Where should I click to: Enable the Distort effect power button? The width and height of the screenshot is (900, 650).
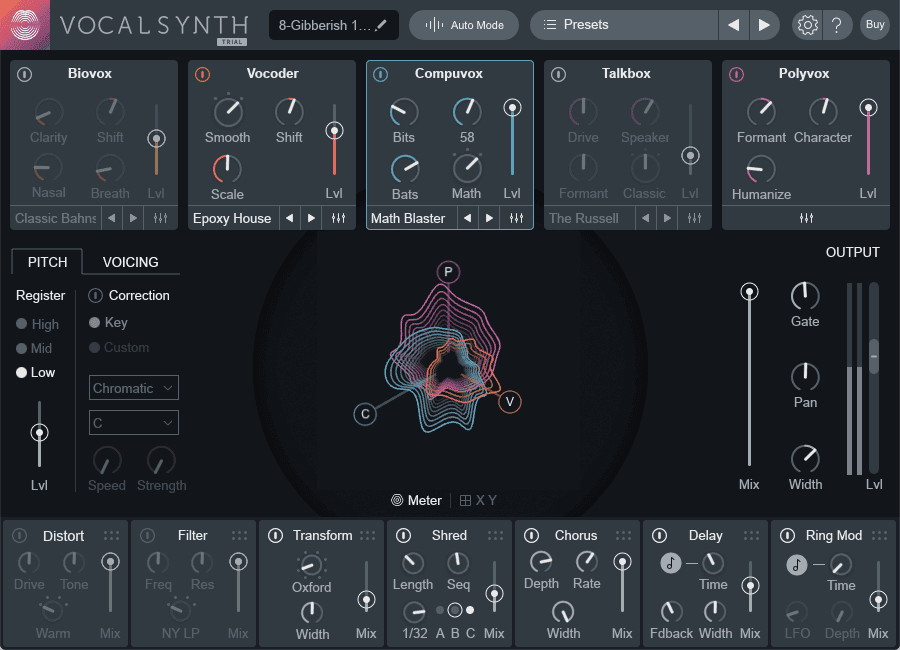coord(20,535)
